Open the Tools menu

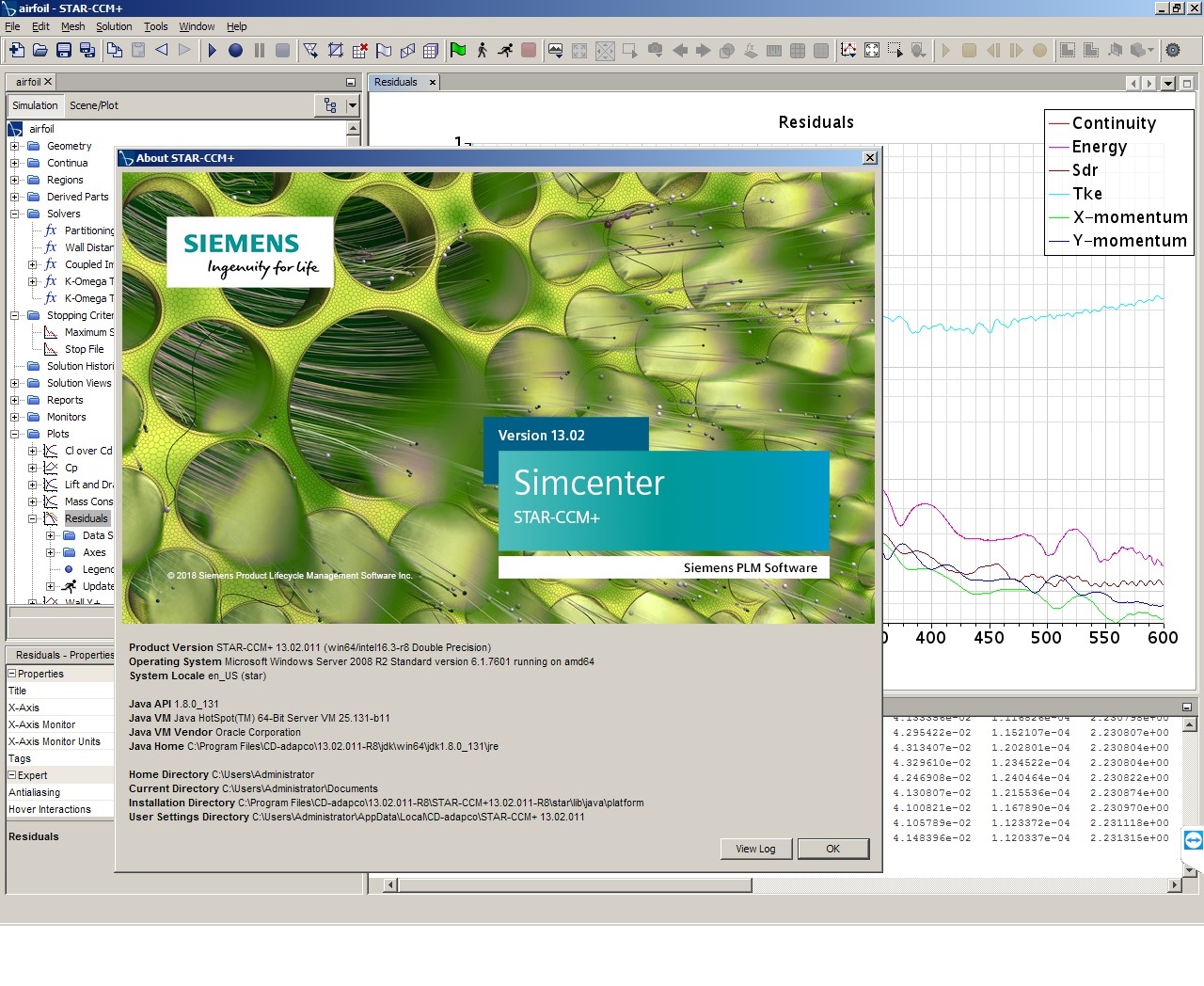(x=155, y=26)
